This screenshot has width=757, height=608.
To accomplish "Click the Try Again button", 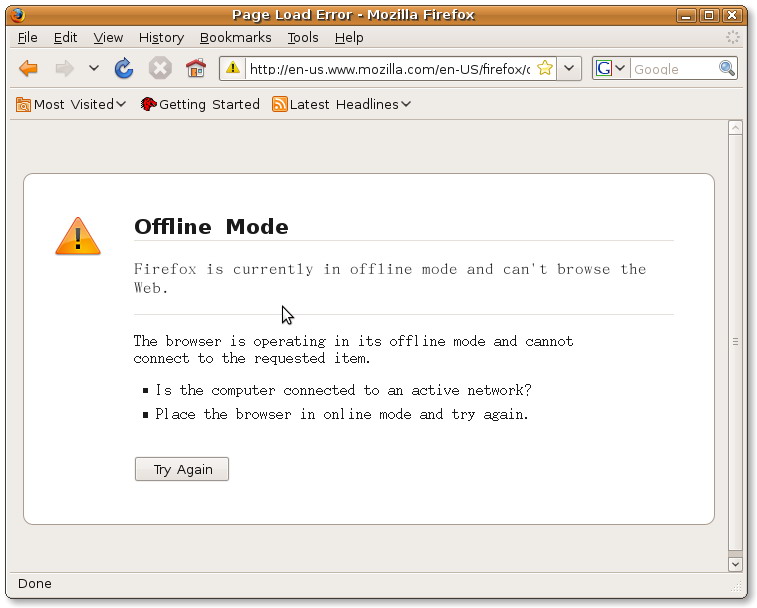I will click(182, 469).
